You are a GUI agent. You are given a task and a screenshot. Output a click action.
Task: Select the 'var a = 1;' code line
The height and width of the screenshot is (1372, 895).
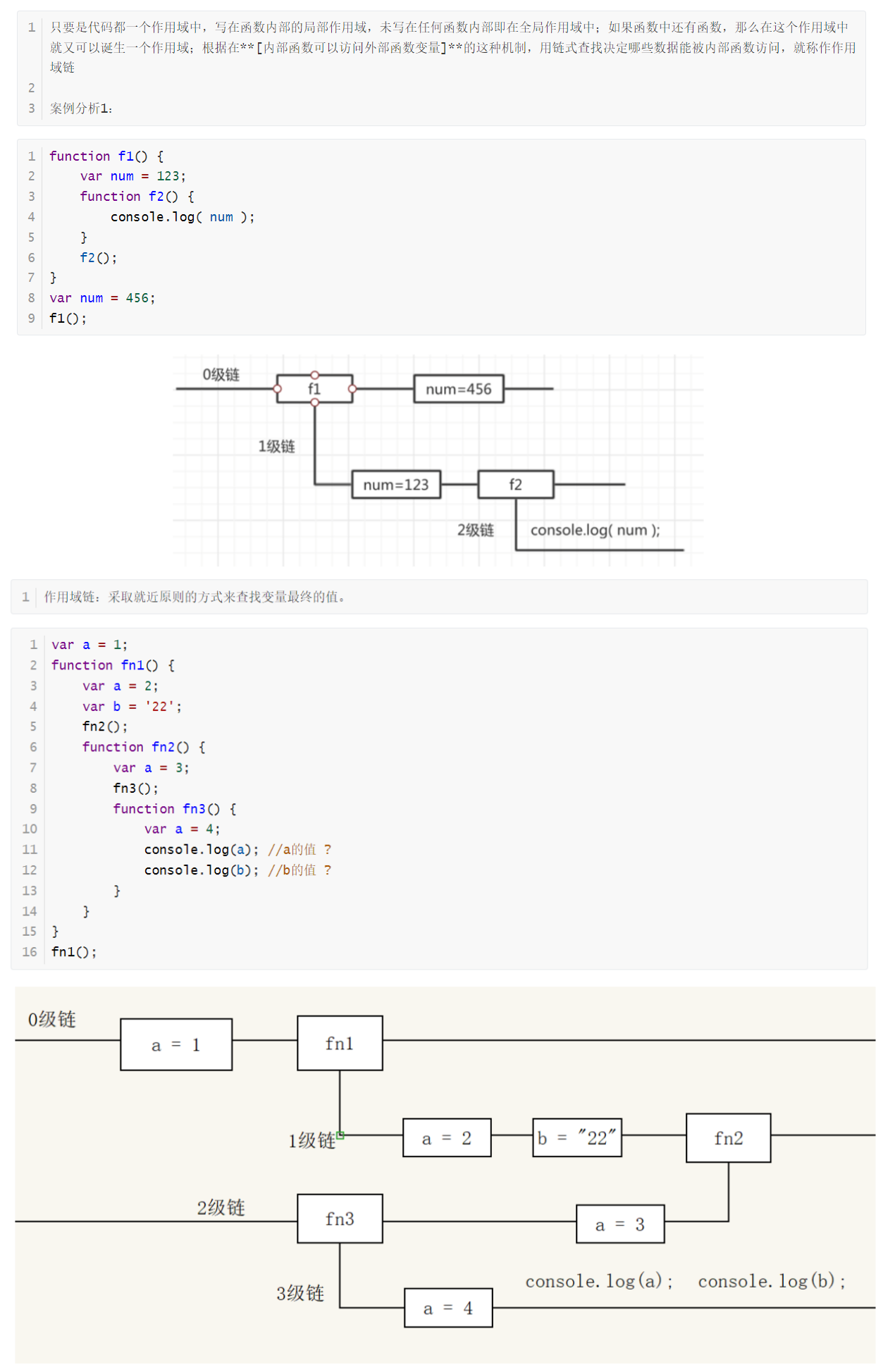89,645
